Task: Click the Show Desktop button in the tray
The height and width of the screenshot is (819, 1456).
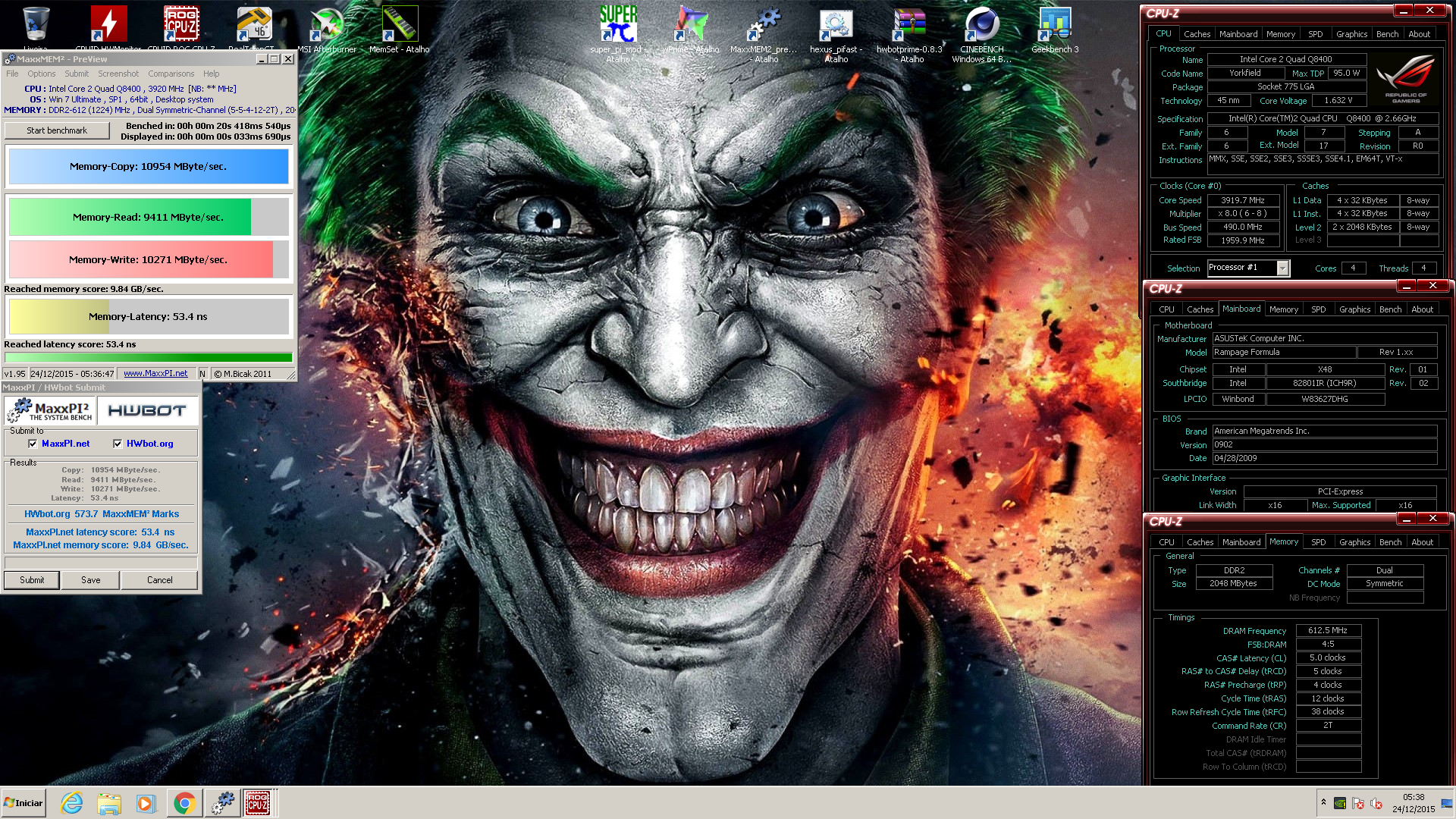Action: pyautogui.click(x=1447, y=803)
